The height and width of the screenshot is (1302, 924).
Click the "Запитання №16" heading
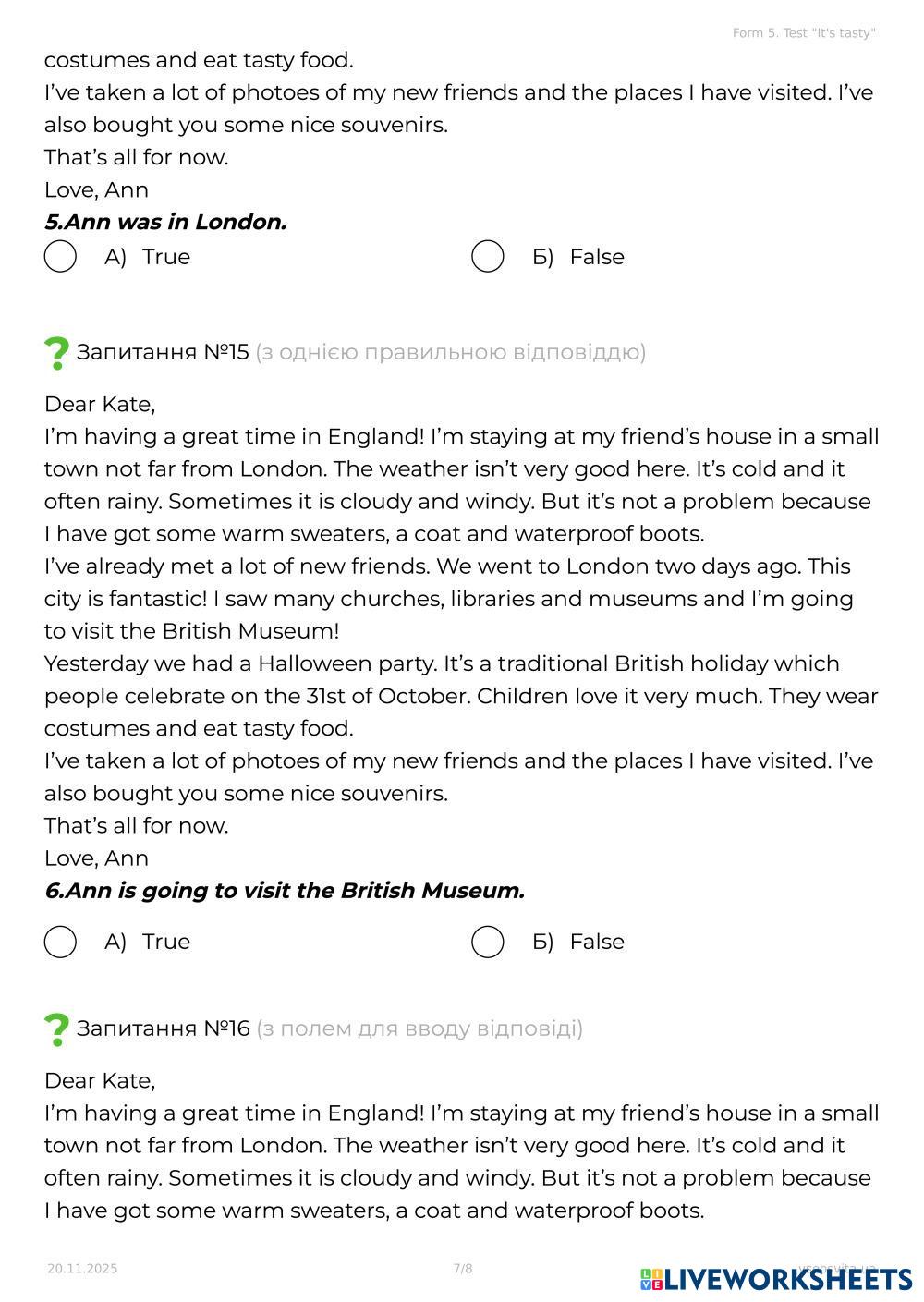tap(163, 1028)
